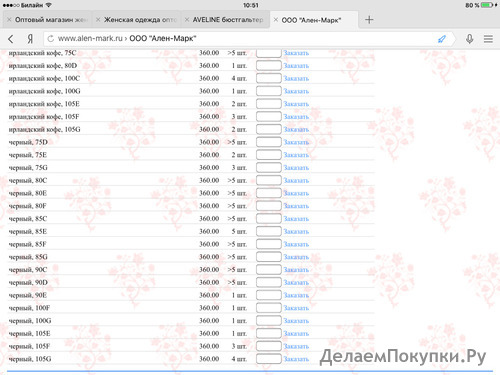The width and height of the screenshot is (500, 375).
Task: Open a new tab with the plus icon
Action: (369, 20)
